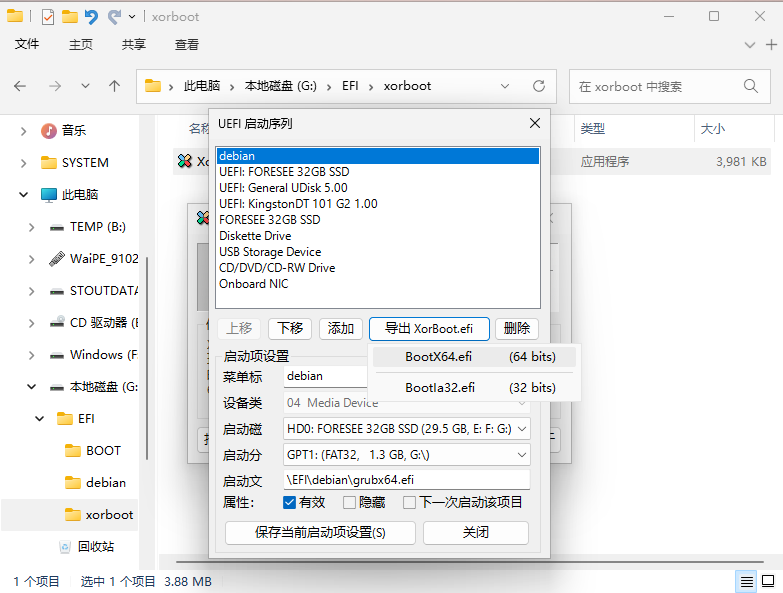Click the new folder icon in title bar
The image size is (783, 593).
coord(69,17)
